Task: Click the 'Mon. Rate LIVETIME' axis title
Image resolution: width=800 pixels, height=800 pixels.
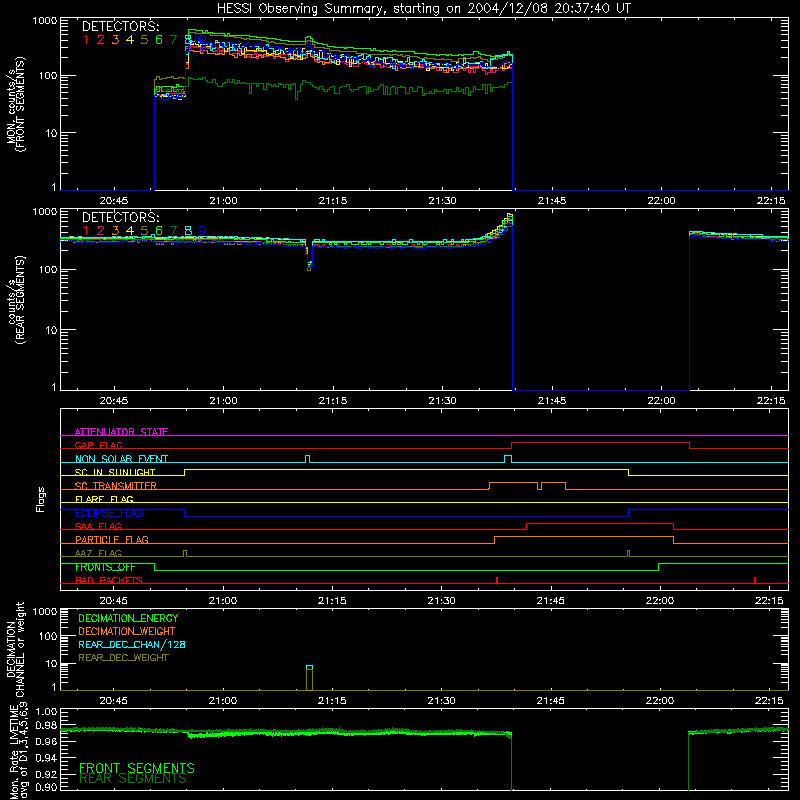Action: pyautogui.click(x=14, y=752)
